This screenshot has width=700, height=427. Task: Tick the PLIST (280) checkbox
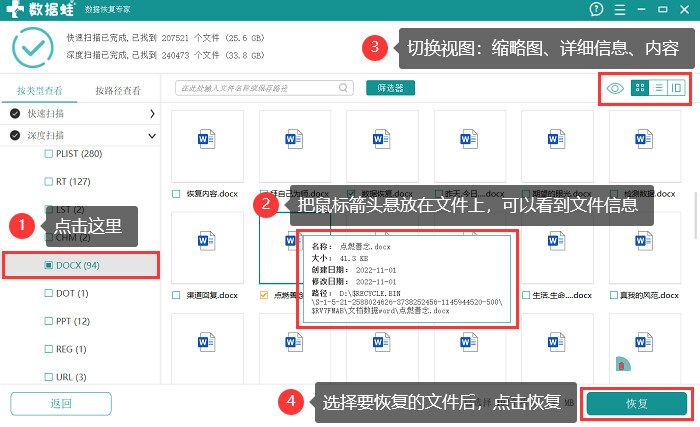[x=49, y=154]
